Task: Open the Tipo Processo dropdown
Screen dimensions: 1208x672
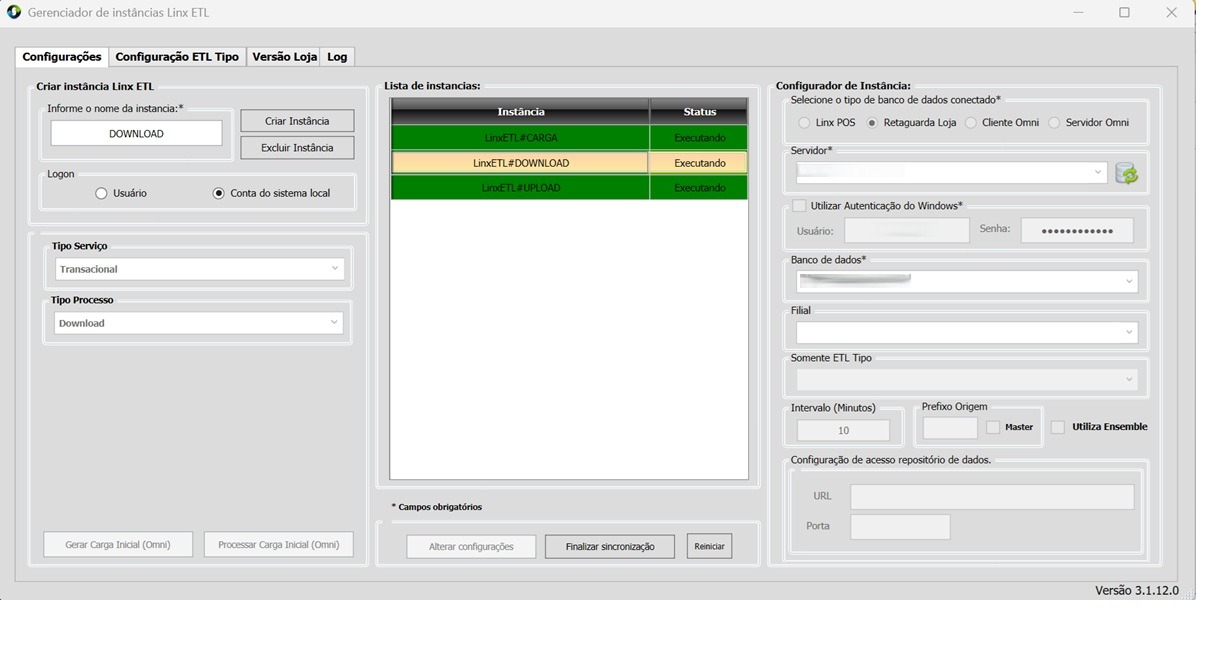Action: click(199, 323)
